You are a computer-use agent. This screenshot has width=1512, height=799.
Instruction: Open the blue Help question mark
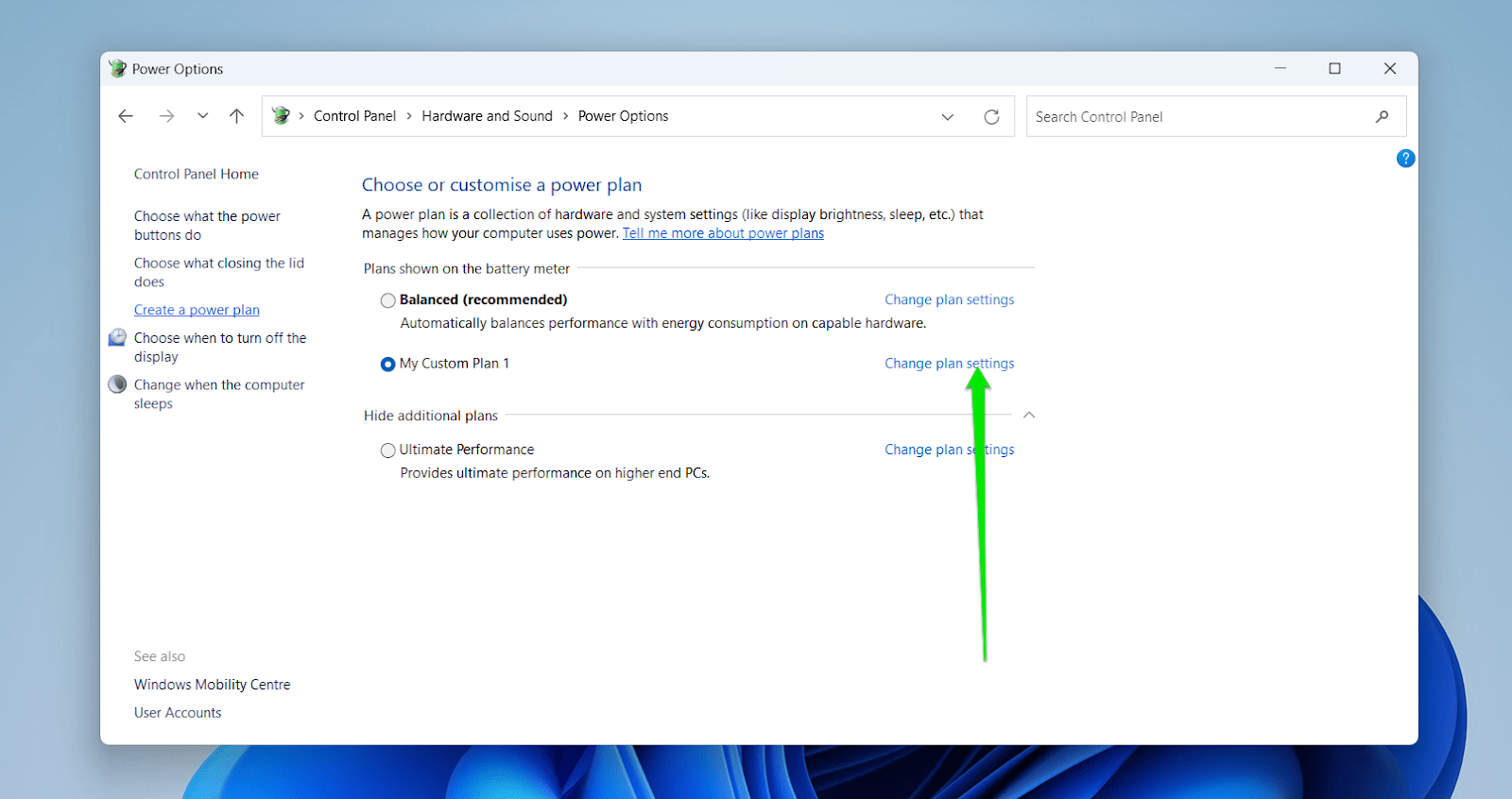[1405, 159]
